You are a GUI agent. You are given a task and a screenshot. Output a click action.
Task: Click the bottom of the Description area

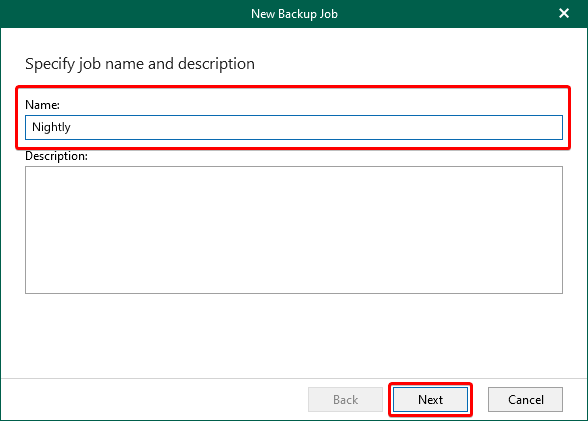click(x=294, y=287)
